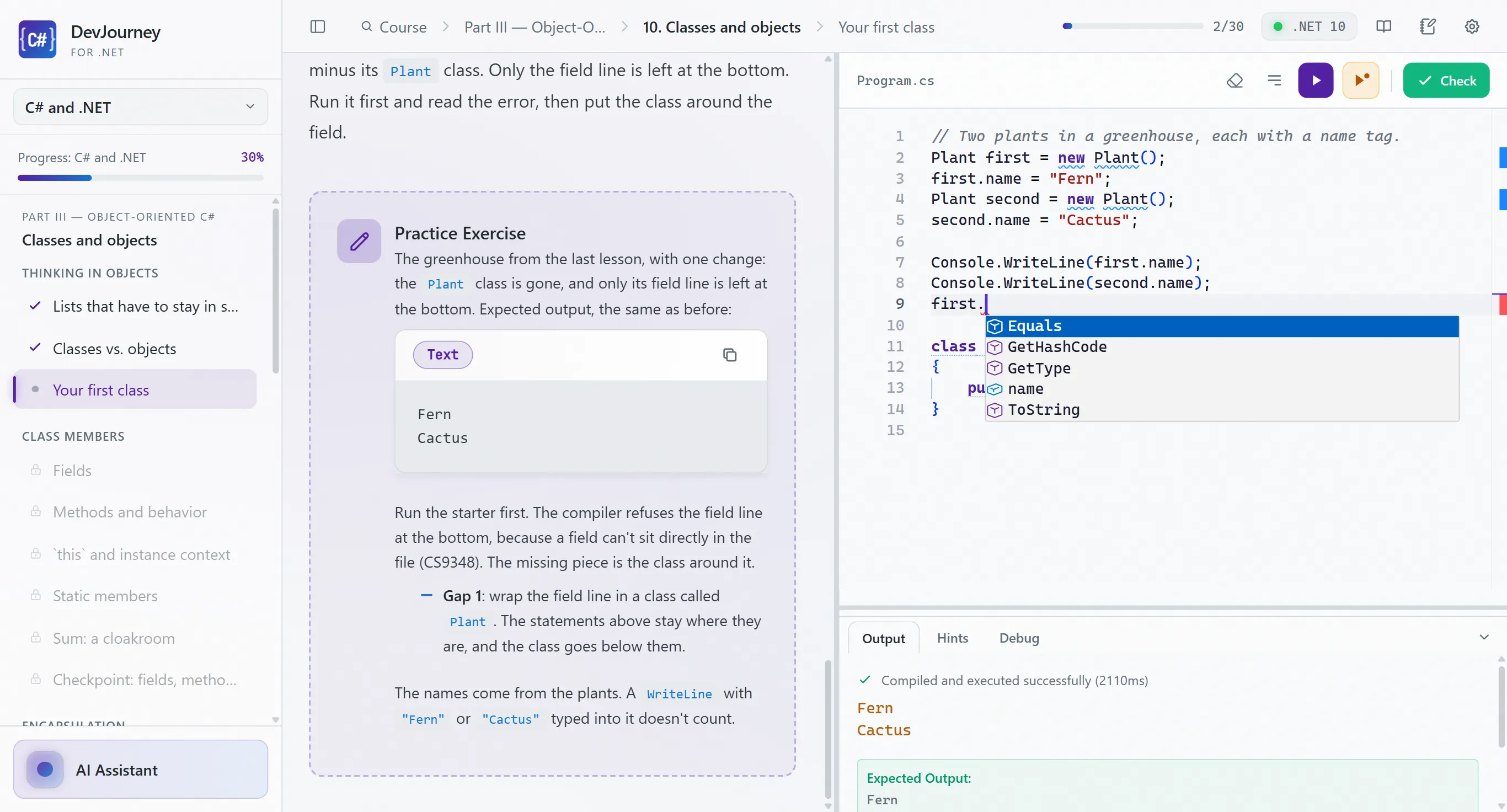Click the course progress 30% bar
The width and height of the screenshot is (1507, 812).
point(141,178)
